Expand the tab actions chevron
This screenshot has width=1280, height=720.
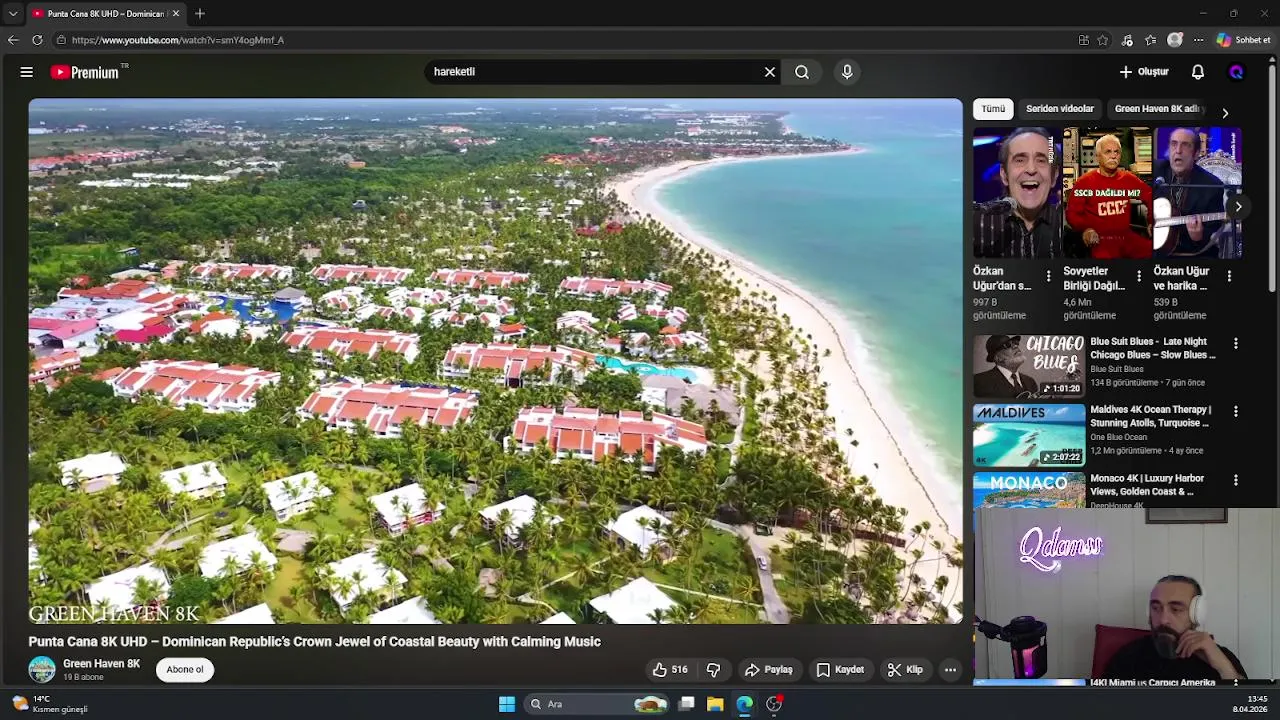point(12,14)
